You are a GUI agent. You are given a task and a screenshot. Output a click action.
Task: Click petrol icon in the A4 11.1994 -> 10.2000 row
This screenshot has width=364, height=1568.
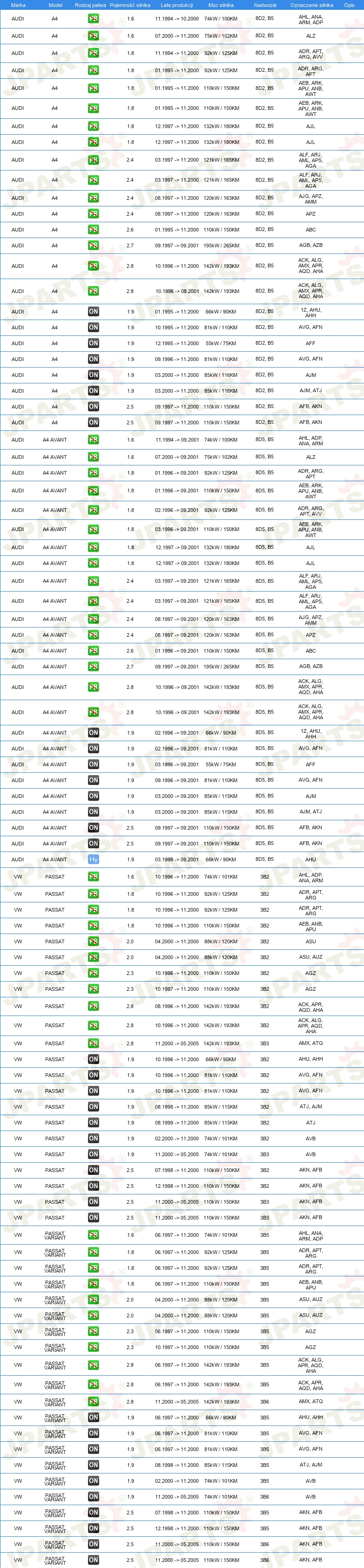tap(93, 19)
